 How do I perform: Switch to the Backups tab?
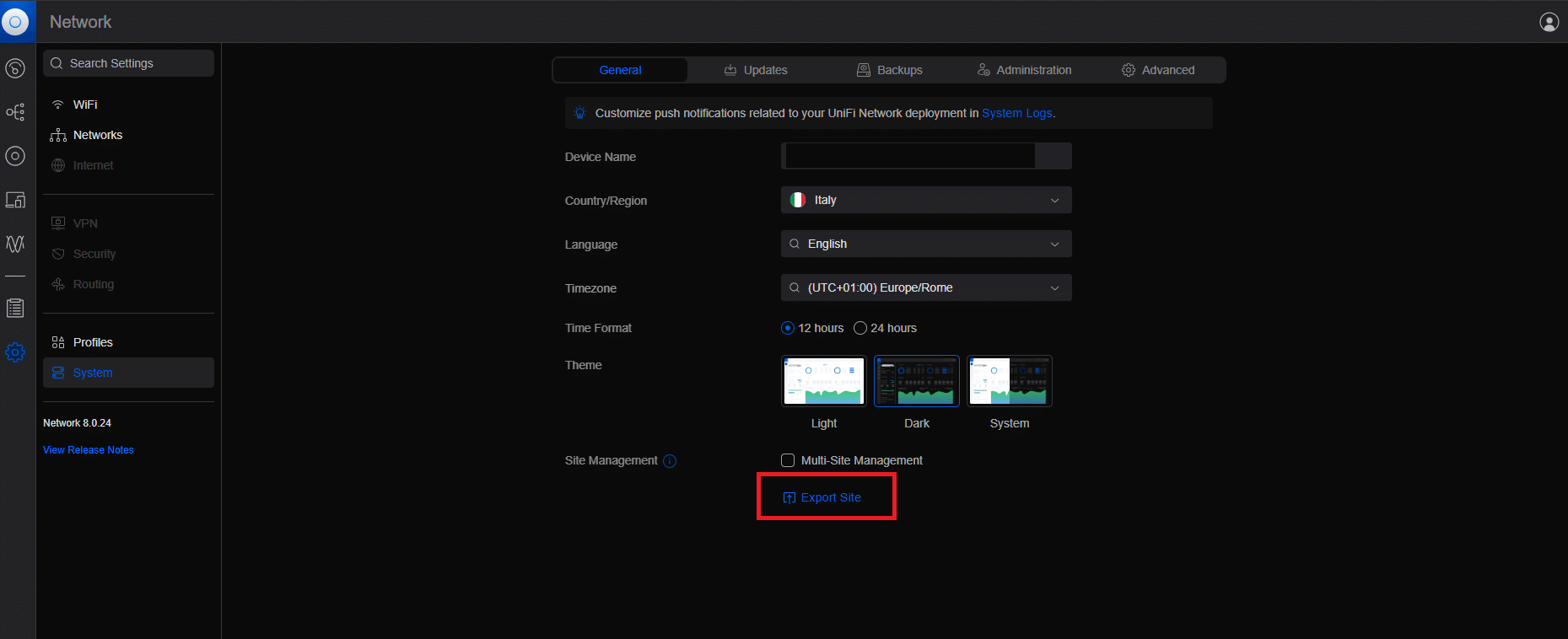click(889, 70)
